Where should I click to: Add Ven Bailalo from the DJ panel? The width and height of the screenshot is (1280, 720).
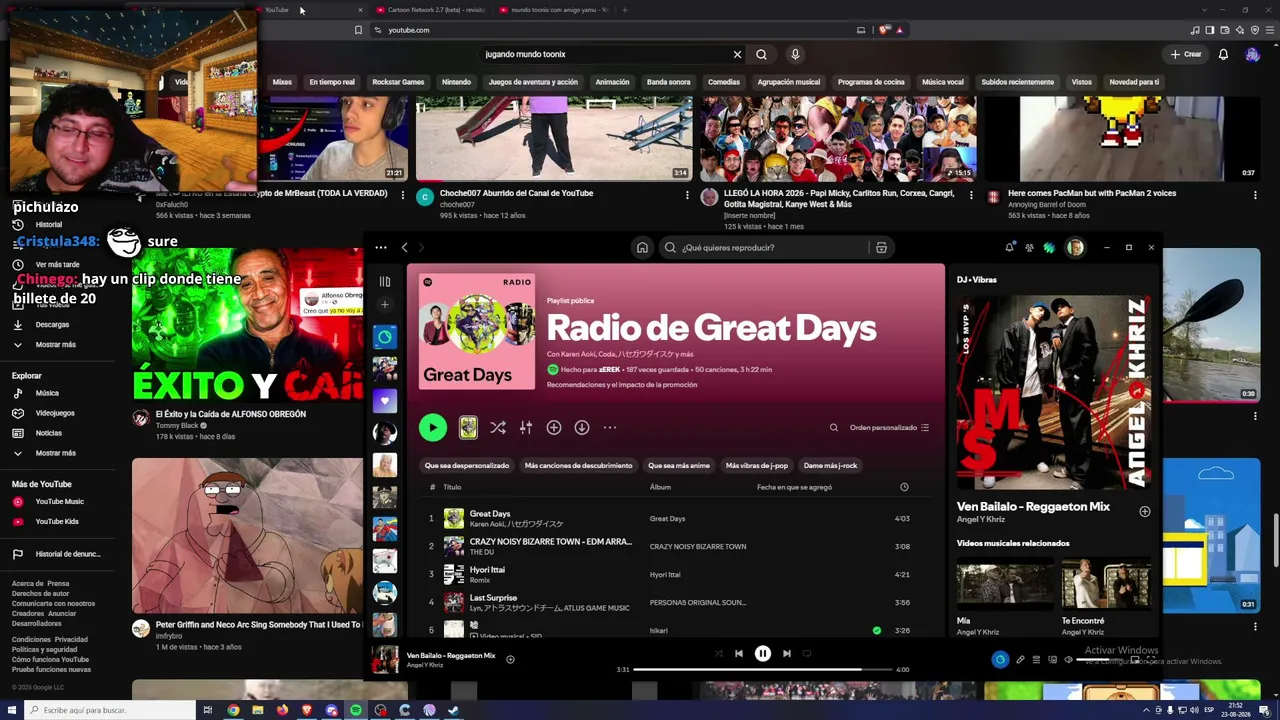(x=1145, y=512)
